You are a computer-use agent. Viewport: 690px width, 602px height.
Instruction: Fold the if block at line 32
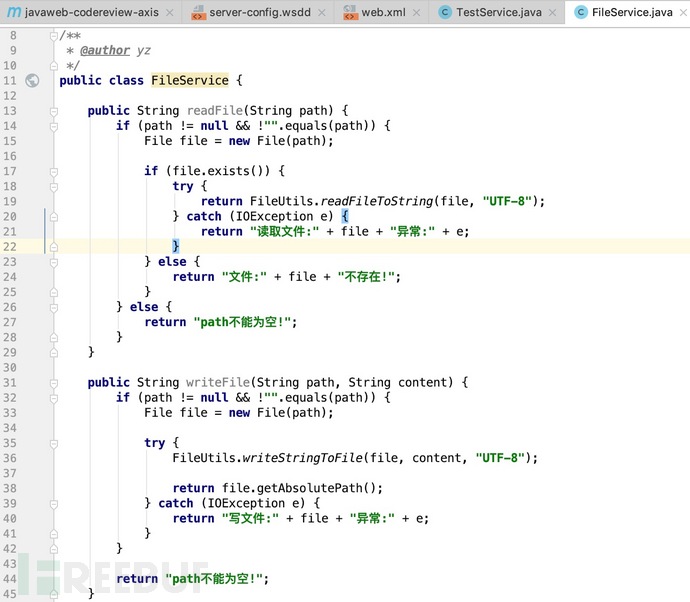click(x=54, y=399)
